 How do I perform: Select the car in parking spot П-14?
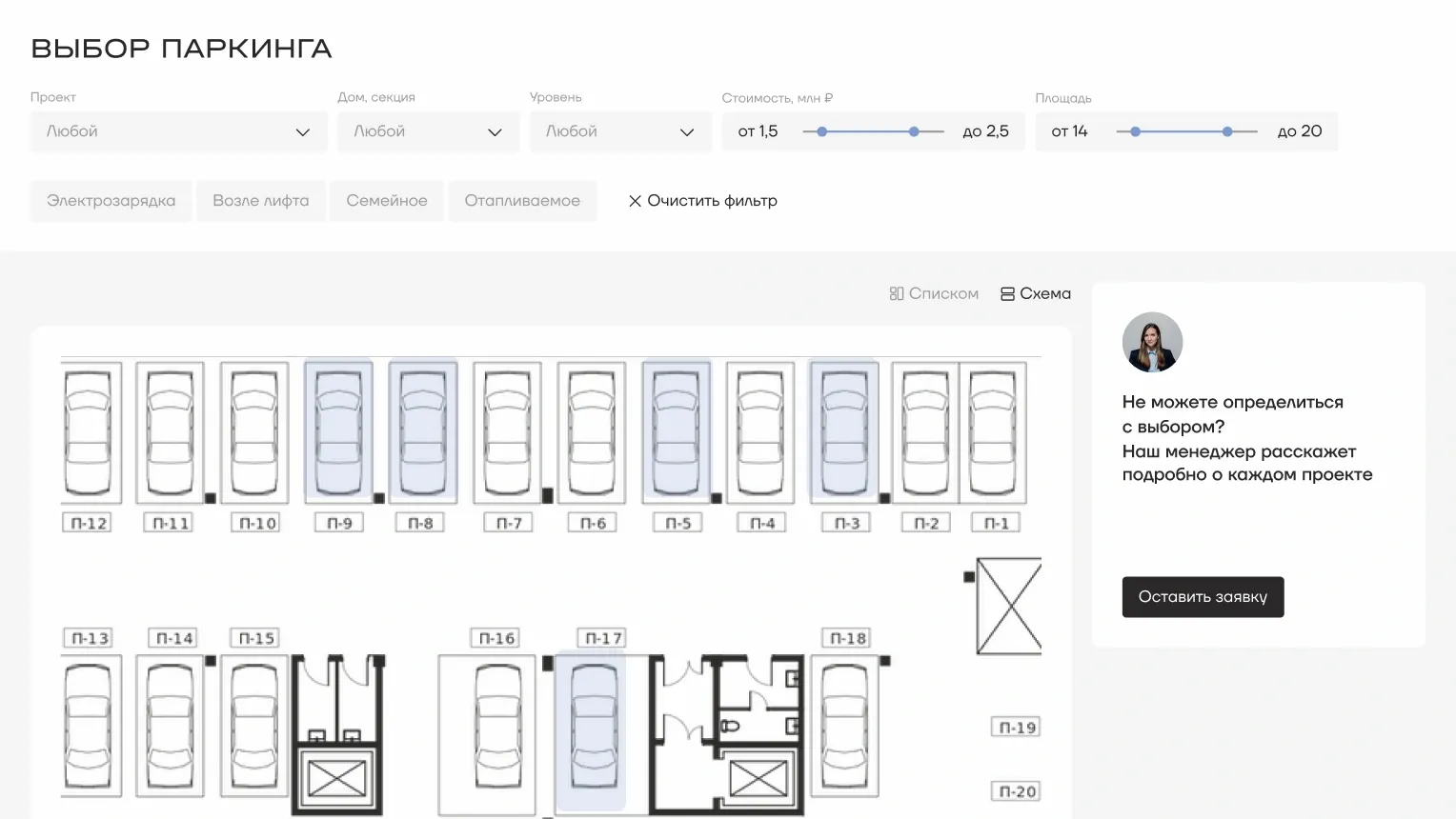(171, 726)
